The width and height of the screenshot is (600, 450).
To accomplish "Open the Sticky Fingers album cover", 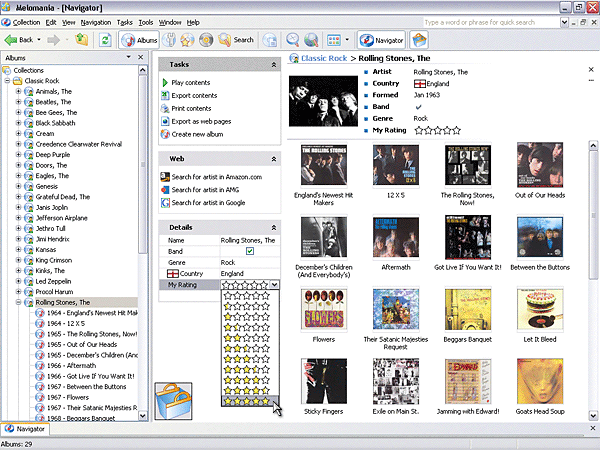I will click(x=324, y=381).
